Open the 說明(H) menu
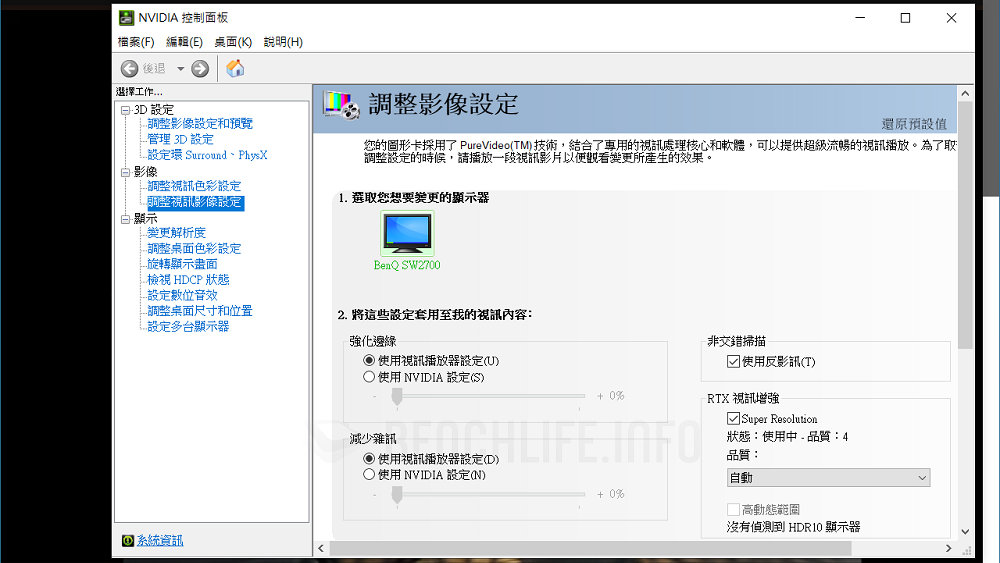The width and height of the screenshot is (1000, 563). pyautogui.click(x=283, y=42)
